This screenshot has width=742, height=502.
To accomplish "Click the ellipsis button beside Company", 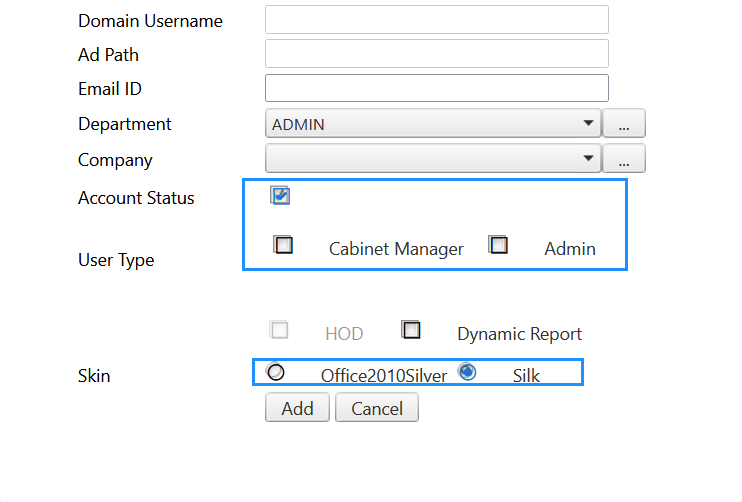I will pyautogui.click(x=624, y=159).
